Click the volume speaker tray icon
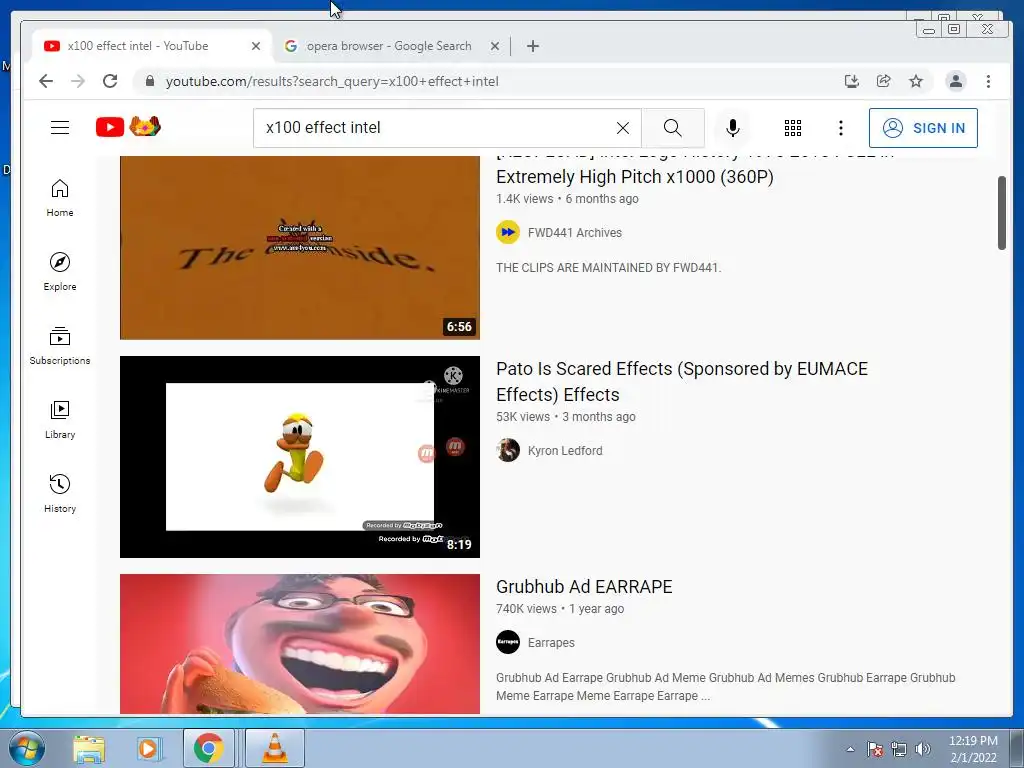The image size is (1024, 768). (x=923, y=750)
